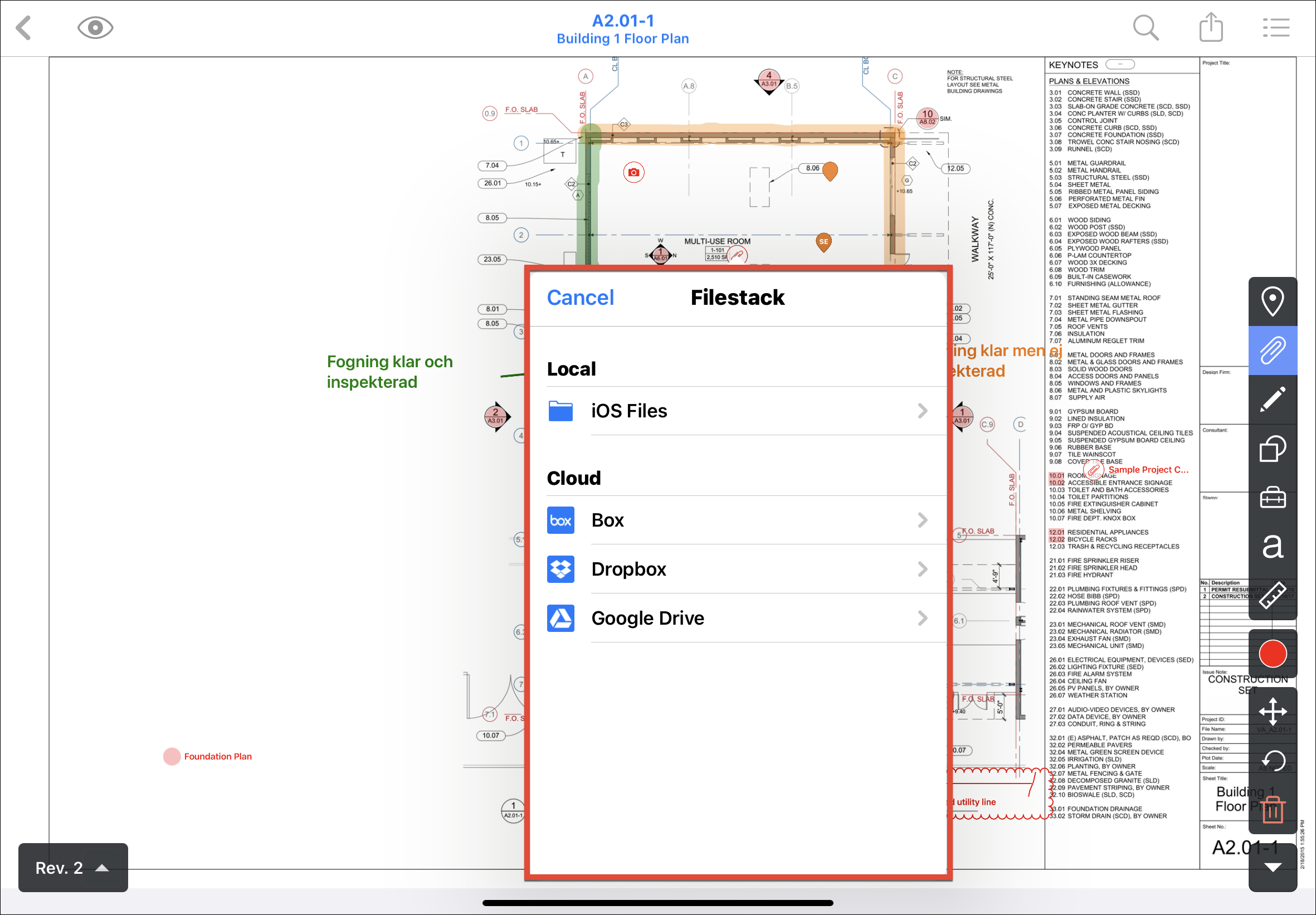Tap the MULTI-USE ROOM label
The image size is (1316, 915).
(717, 241)
